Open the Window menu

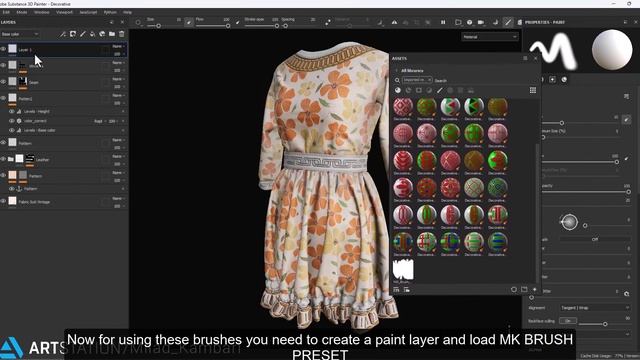(x=42, y=12)
